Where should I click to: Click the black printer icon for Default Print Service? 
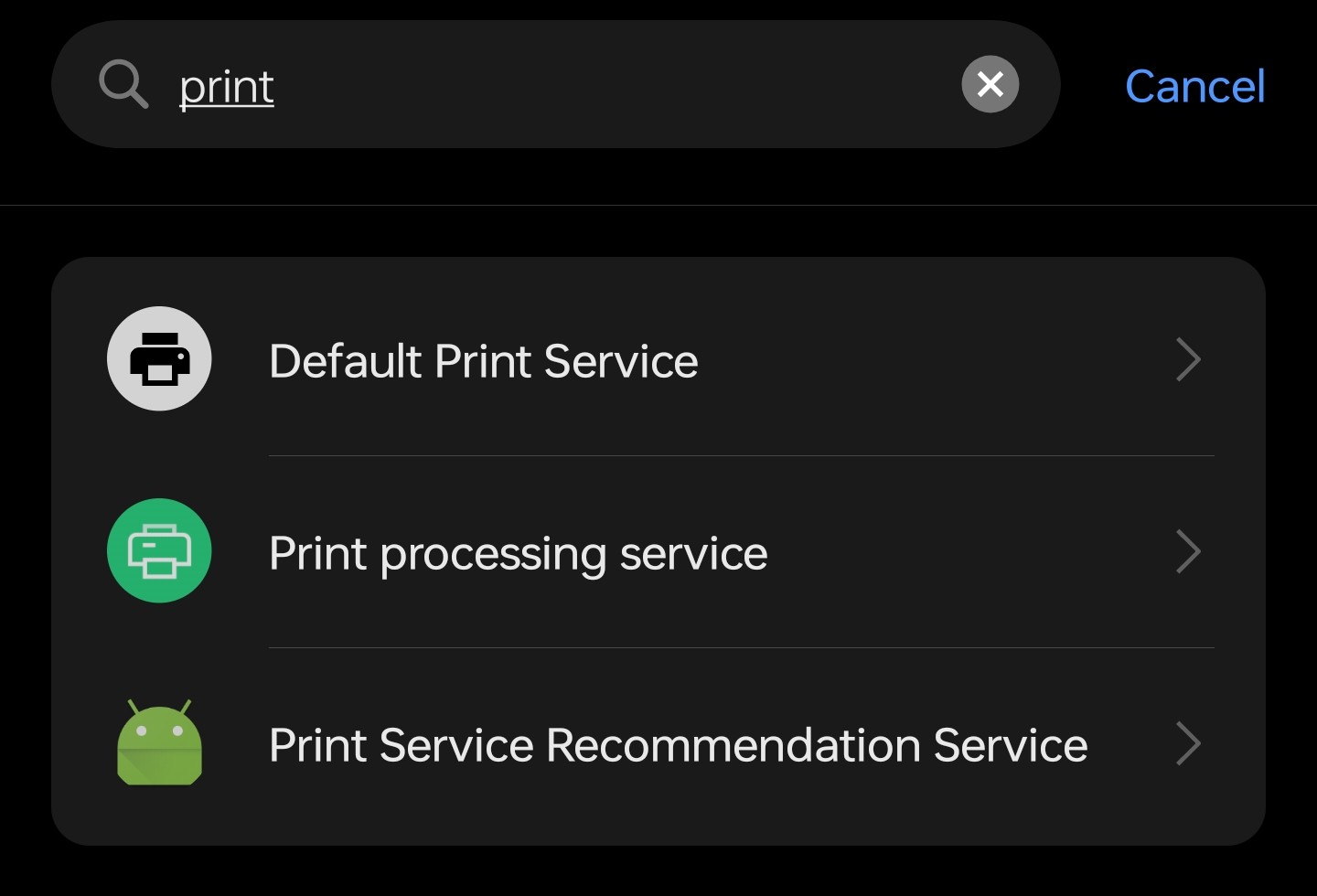[159, 359]
